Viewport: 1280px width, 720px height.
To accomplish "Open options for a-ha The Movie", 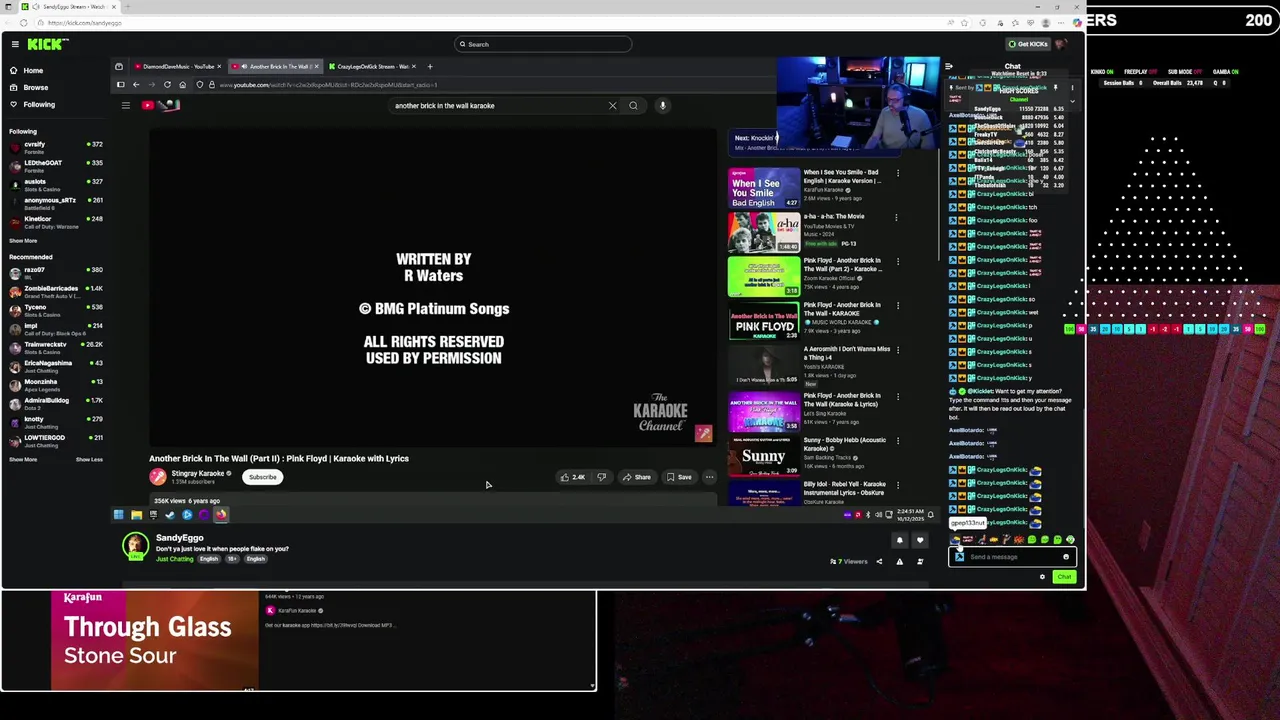I will (x=897, y=218).
